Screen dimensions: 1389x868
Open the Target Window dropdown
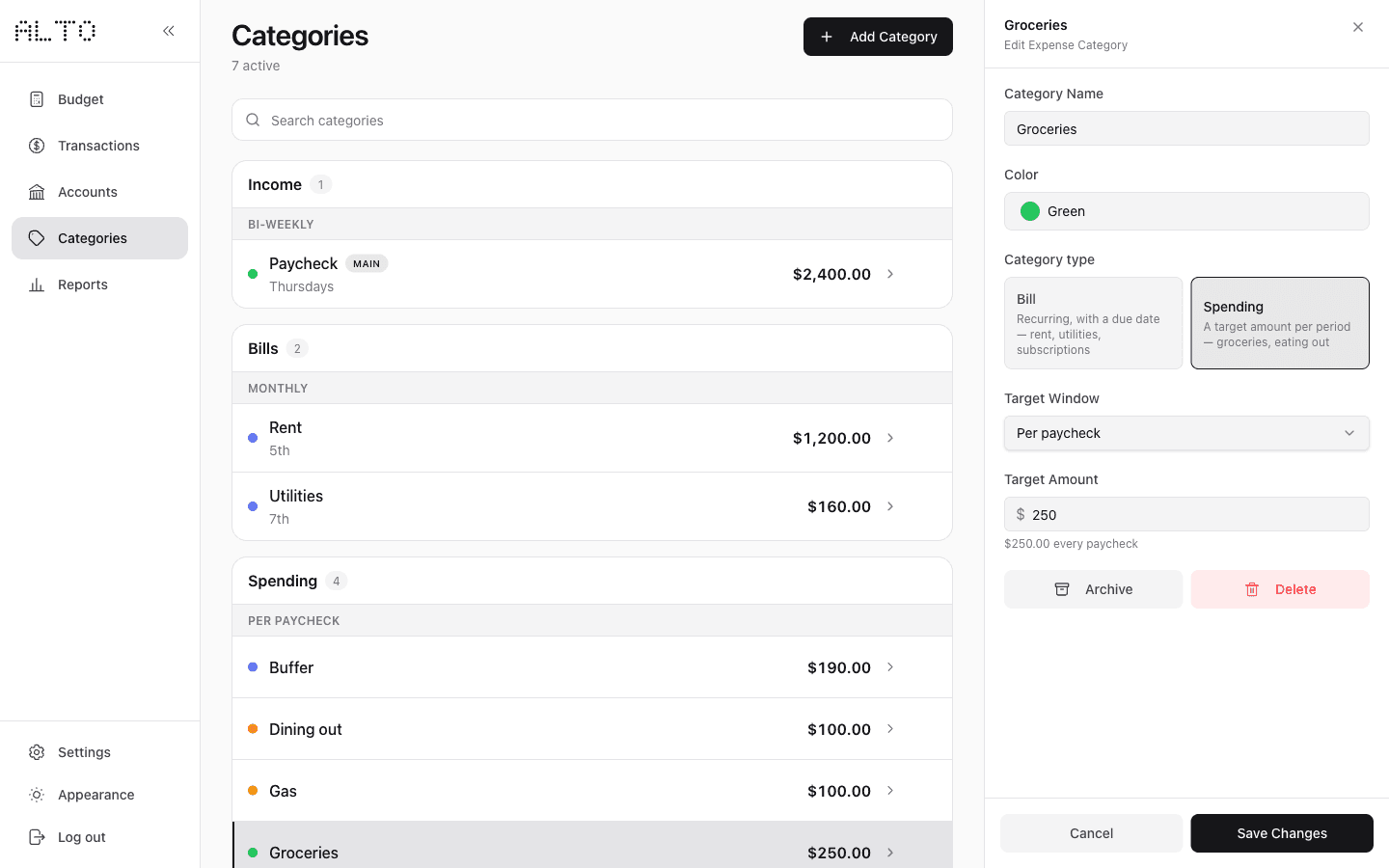click(1186, 433)
